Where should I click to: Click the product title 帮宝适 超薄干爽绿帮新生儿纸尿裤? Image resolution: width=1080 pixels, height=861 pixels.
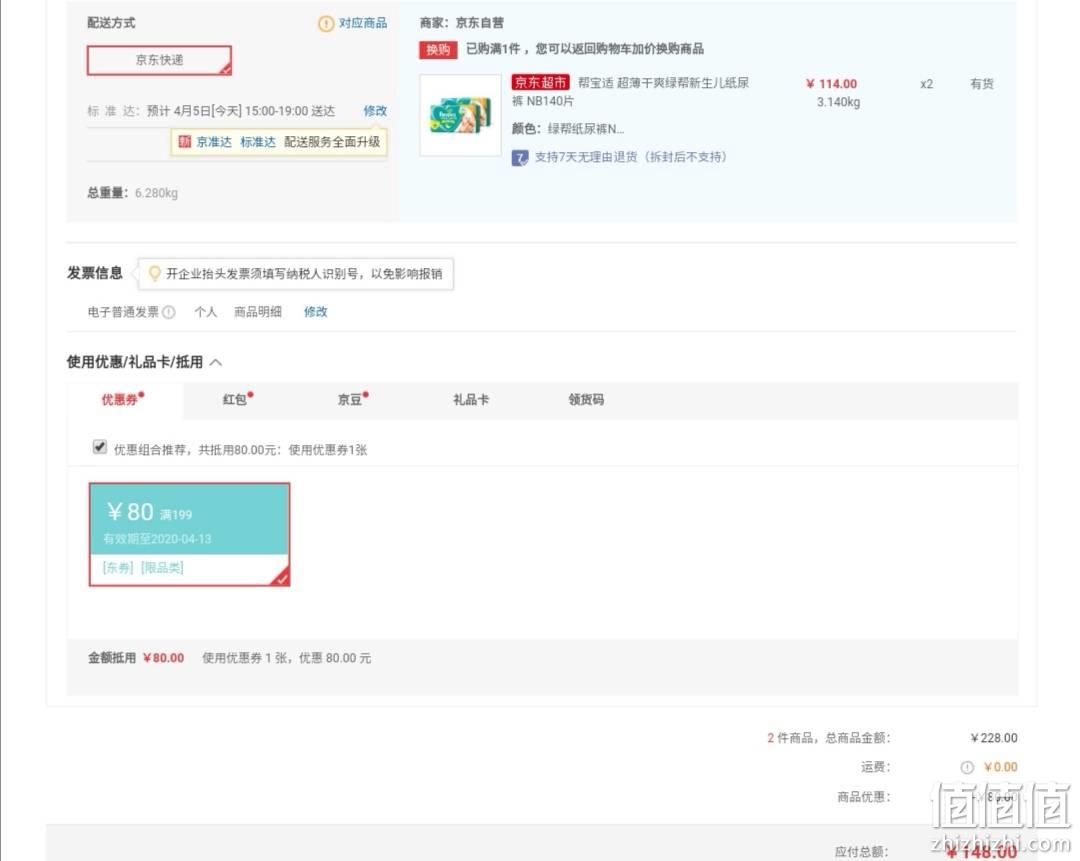pos(630,92)
